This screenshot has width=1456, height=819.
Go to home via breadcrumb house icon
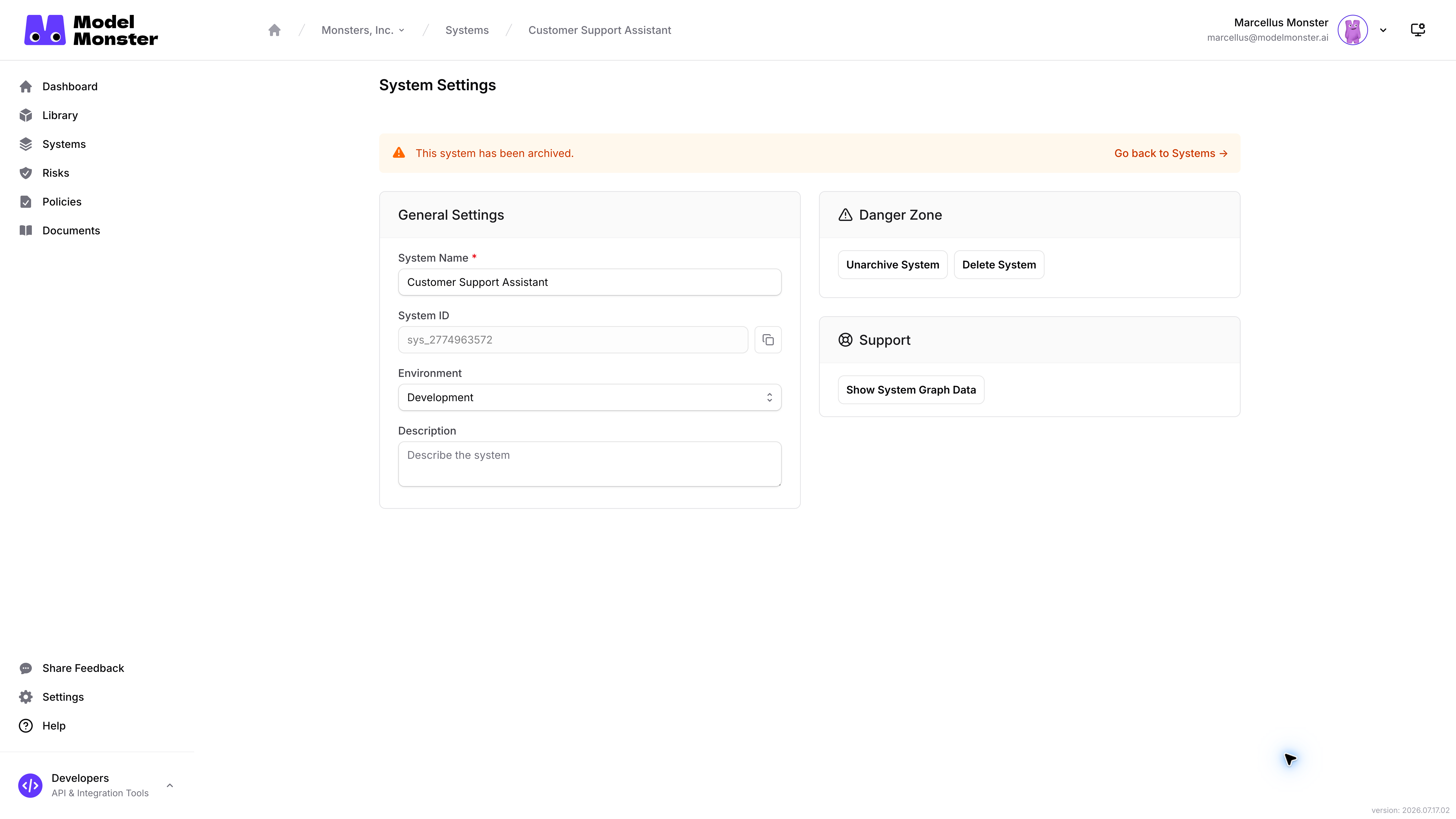pyautogui.click(x=274, y=30)
